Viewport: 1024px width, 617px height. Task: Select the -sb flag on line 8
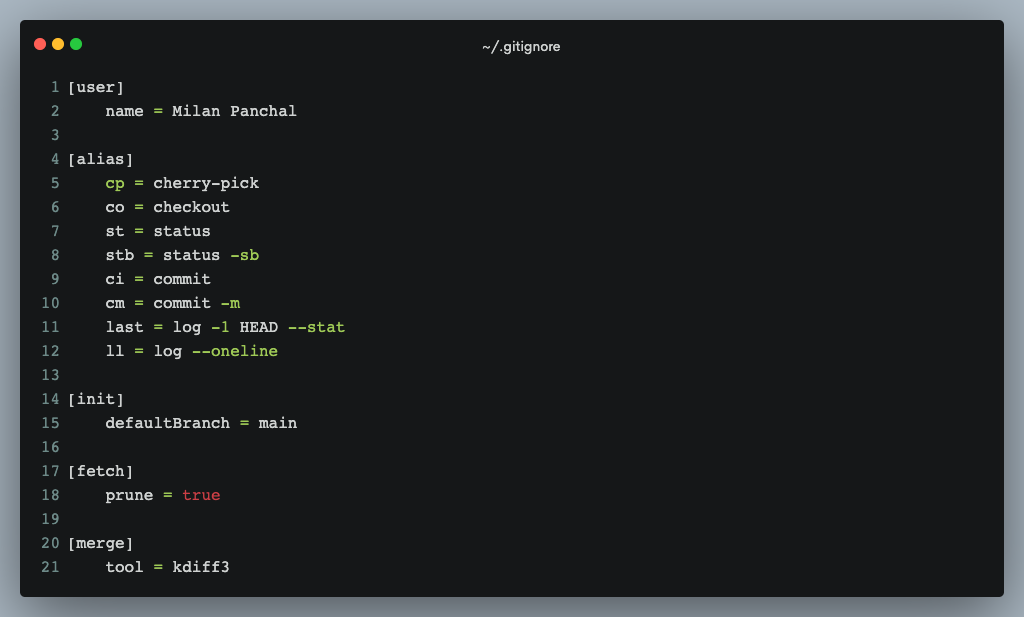pos(247,255)
